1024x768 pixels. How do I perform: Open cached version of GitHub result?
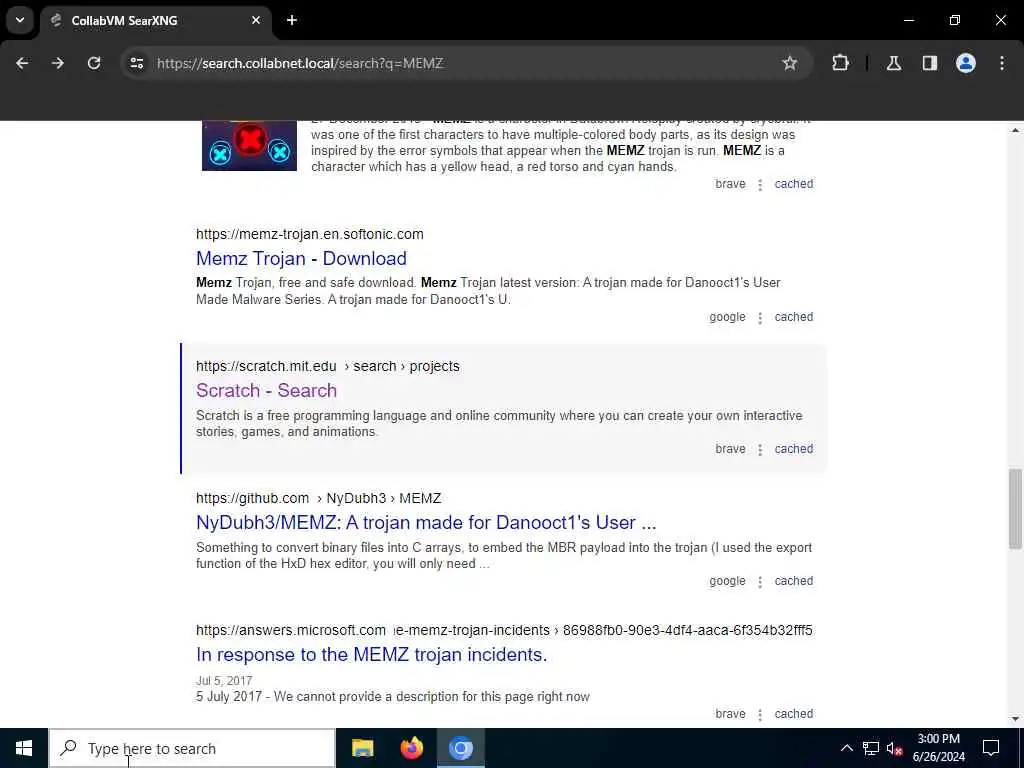click(793, 581)
